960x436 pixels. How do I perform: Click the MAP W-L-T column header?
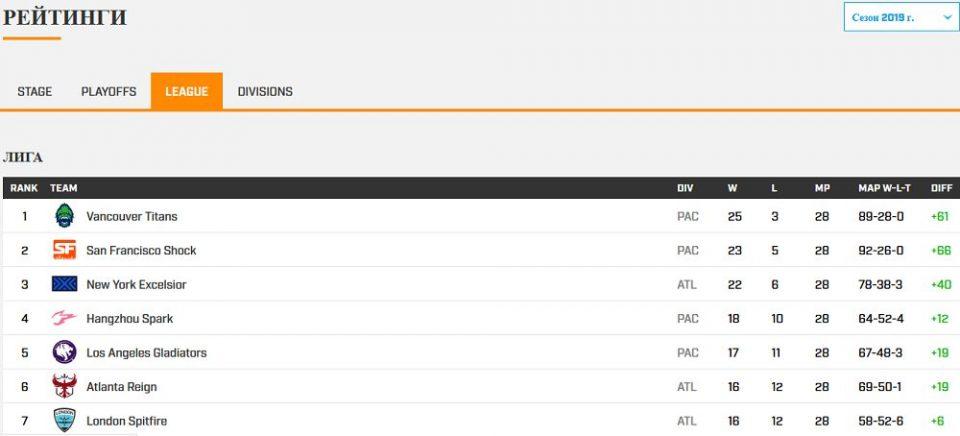(880, 188)
